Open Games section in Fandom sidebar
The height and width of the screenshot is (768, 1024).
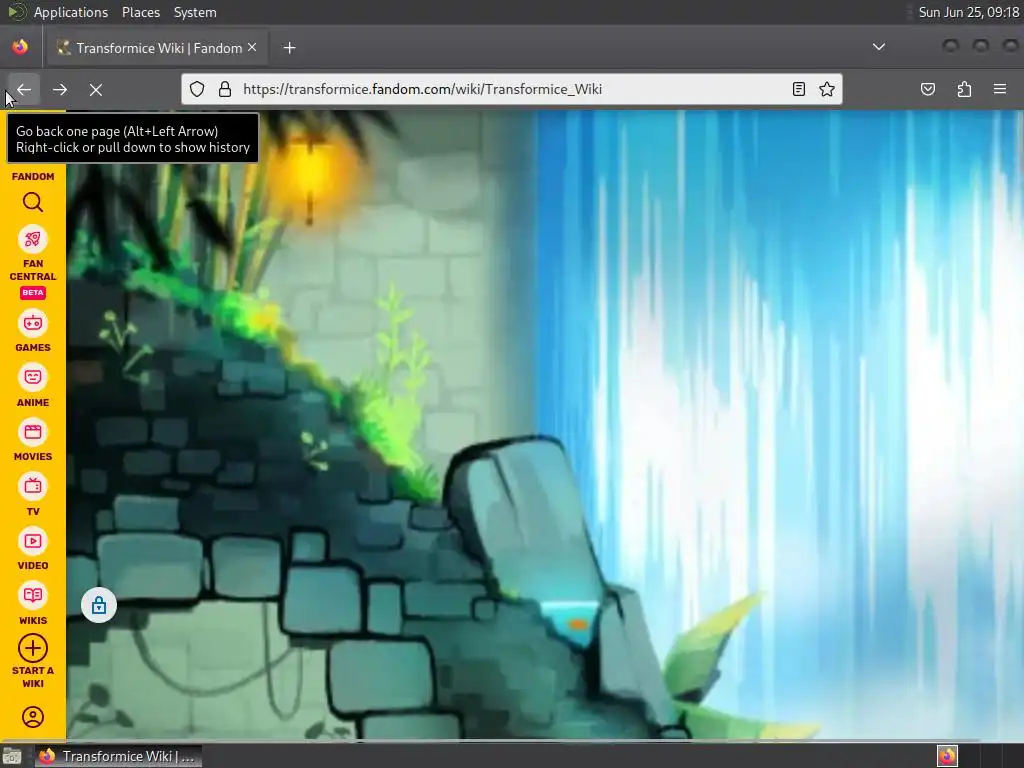tap(33, 332)
